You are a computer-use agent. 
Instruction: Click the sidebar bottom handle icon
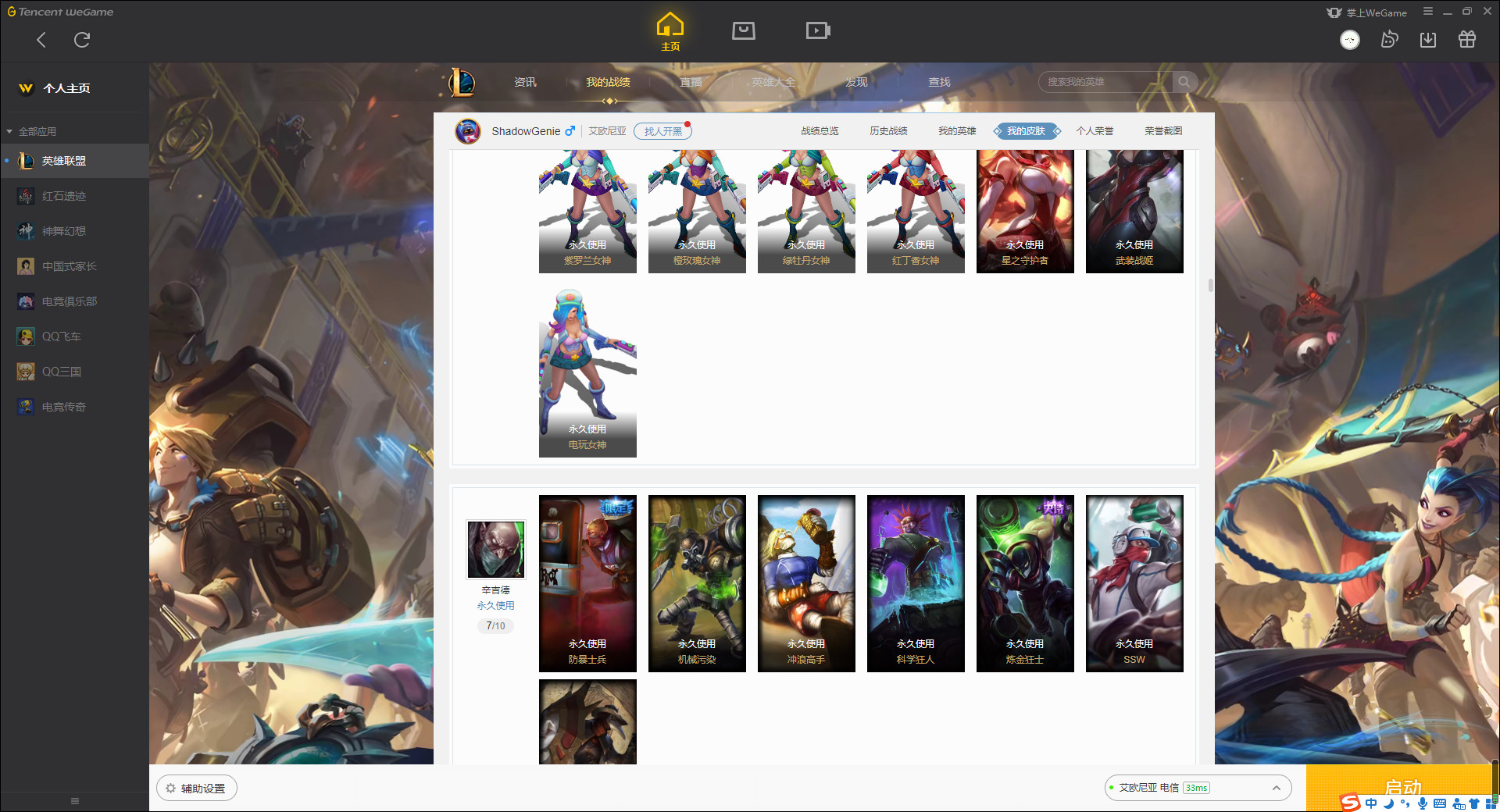75,801
